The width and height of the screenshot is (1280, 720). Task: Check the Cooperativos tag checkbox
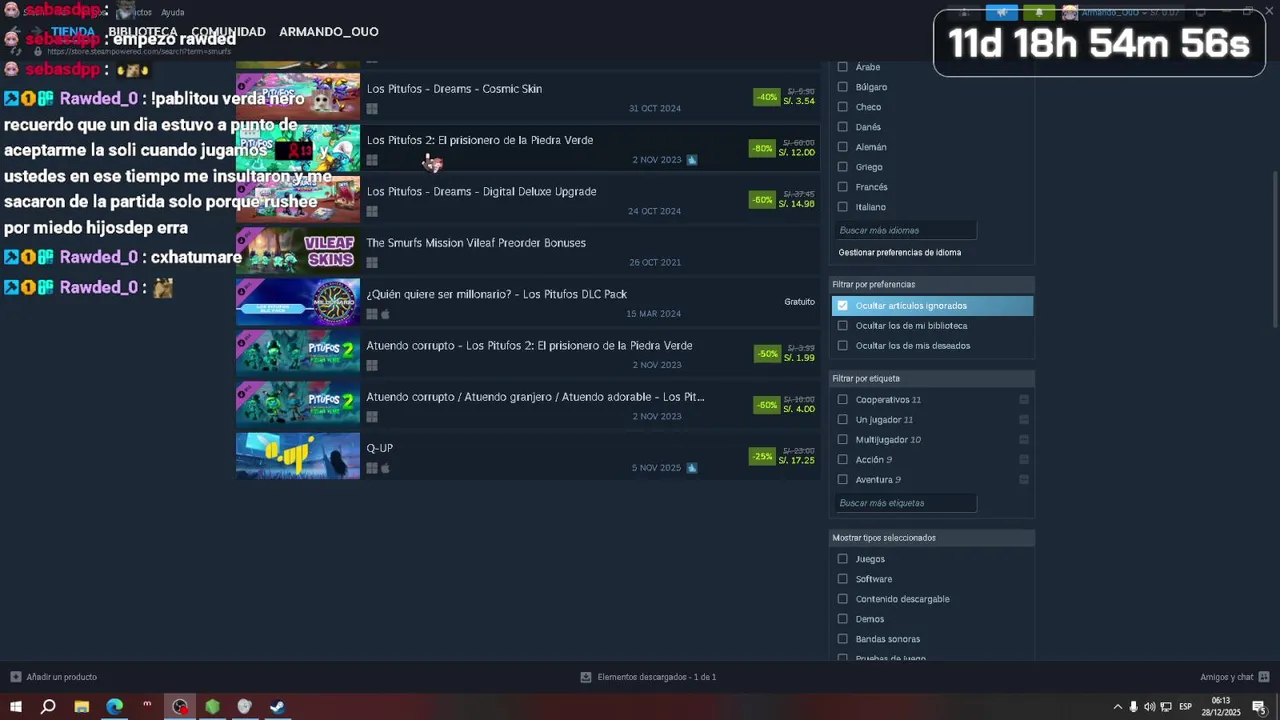[842, 400]
